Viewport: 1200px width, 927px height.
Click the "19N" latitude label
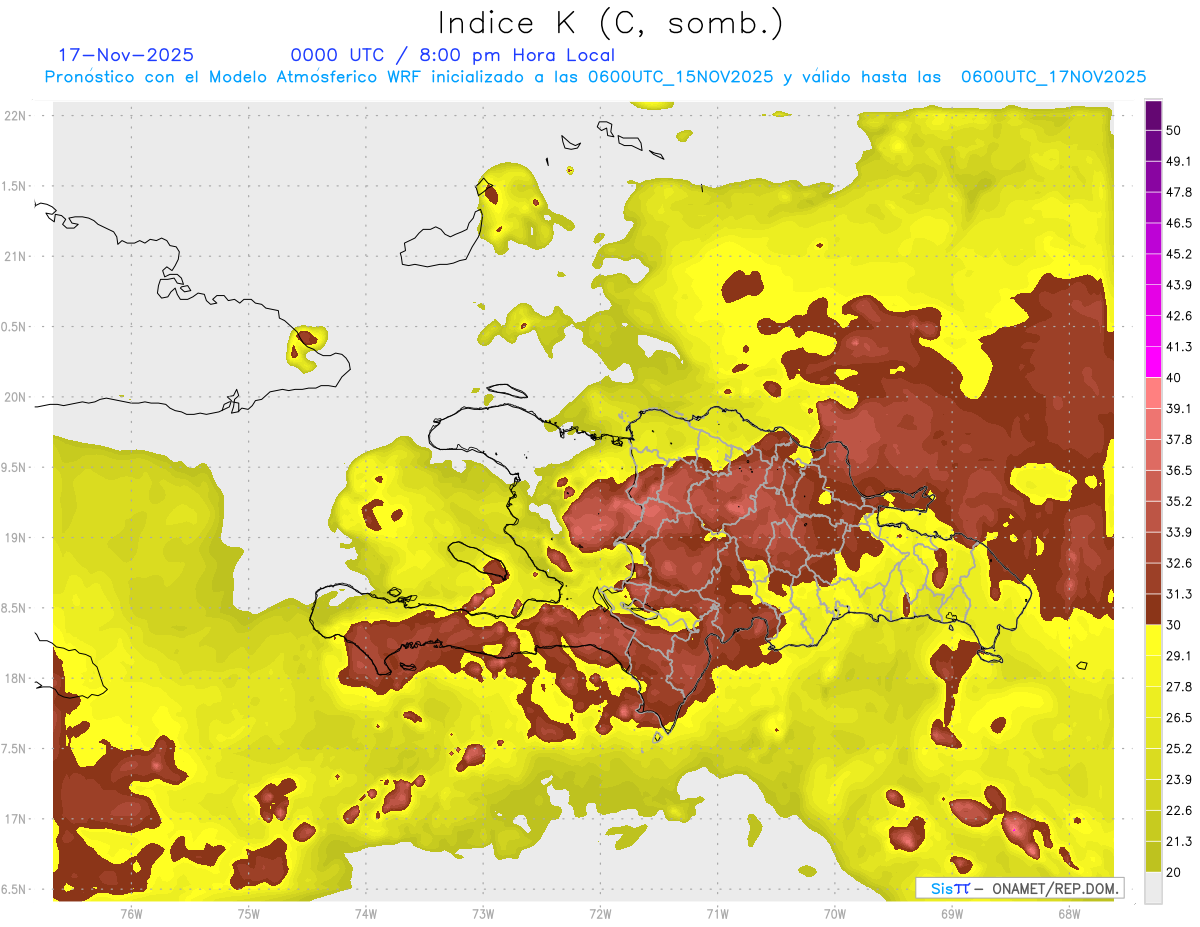coord(15,538)
